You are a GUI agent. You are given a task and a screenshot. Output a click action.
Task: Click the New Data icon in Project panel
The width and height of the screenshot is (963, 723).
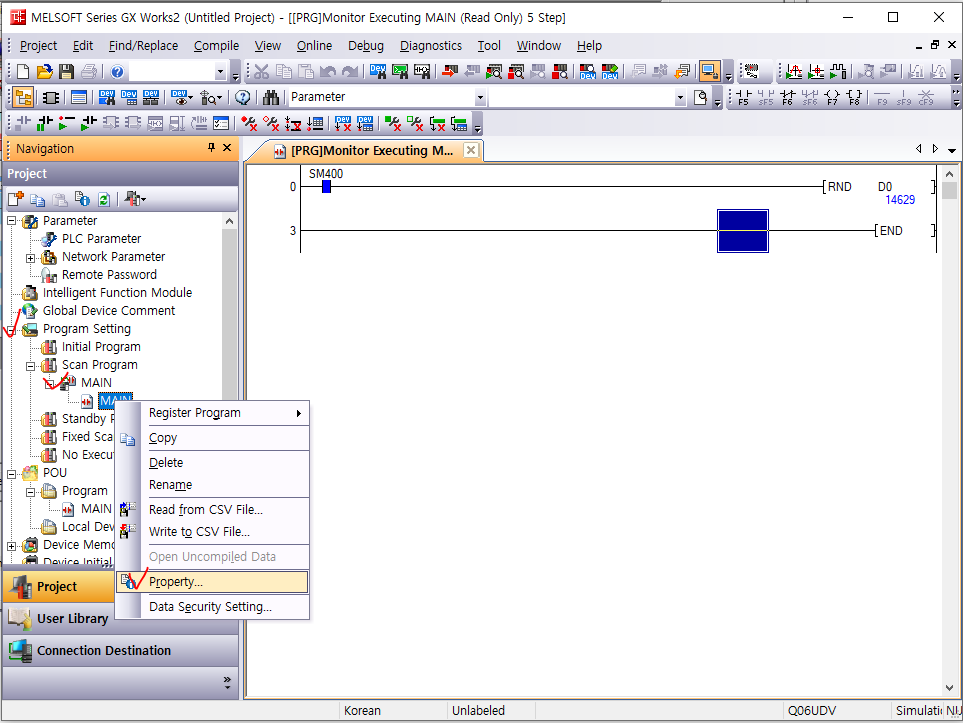16,199
